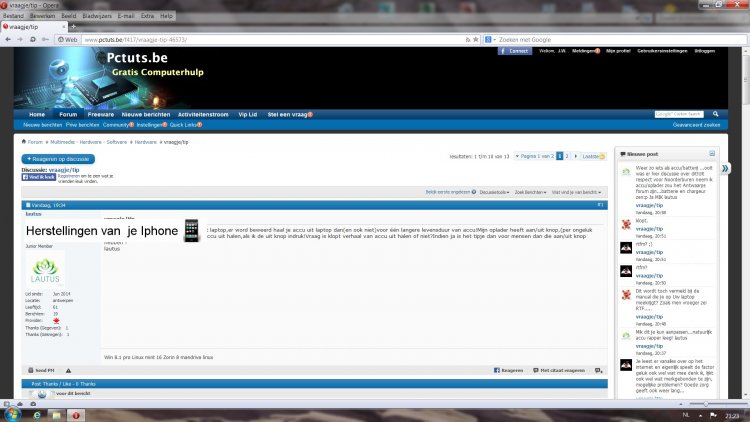Expand the Community dropdown
Image resolution: width=750 pixels, height=422 pixels.
coord(118,125)
